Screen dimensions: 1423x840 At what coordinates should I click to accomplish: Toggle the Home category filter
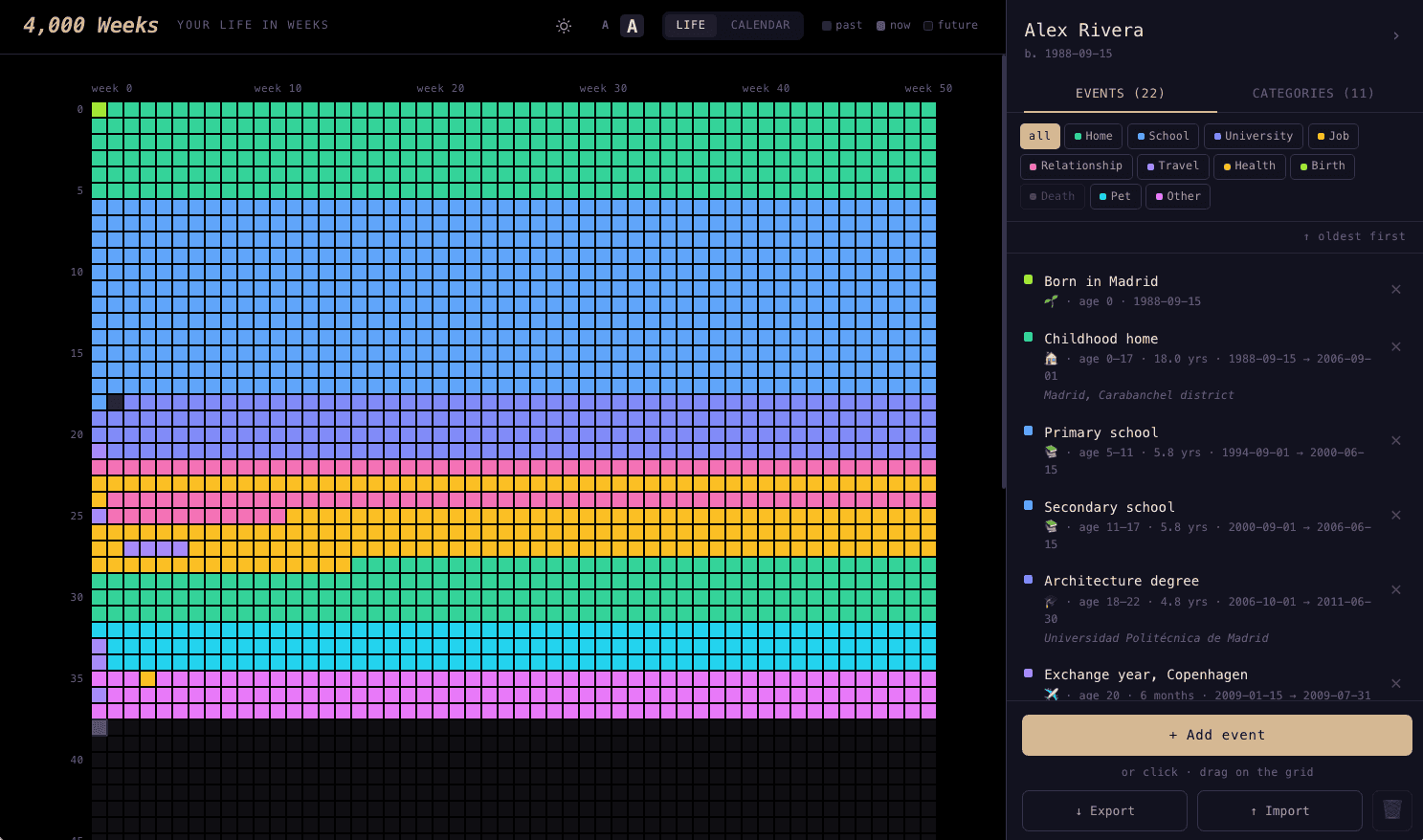(1093, 136)
